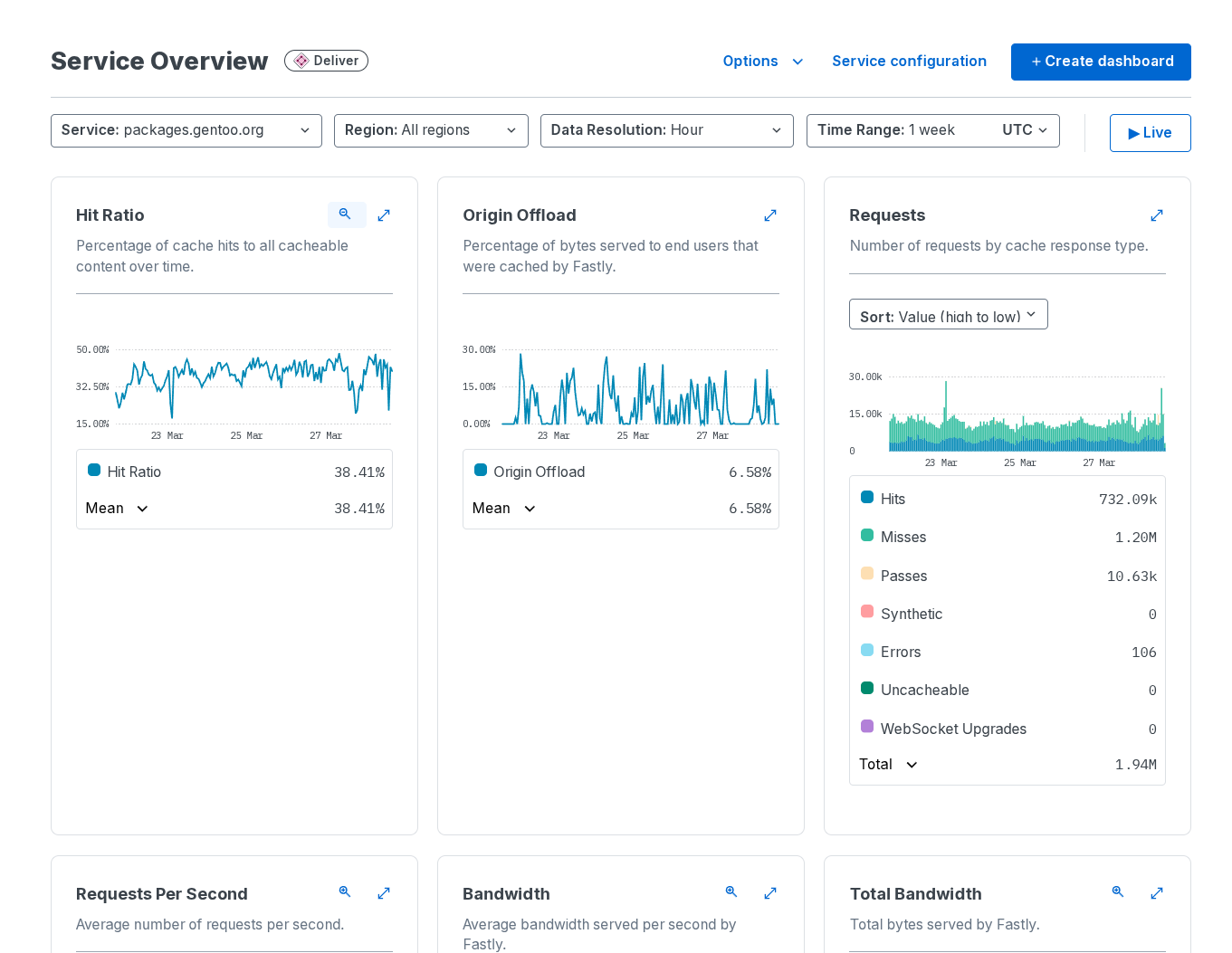Expand the Origin Offload card
The width and height of the screenshot is (1232, 953).
770,215
